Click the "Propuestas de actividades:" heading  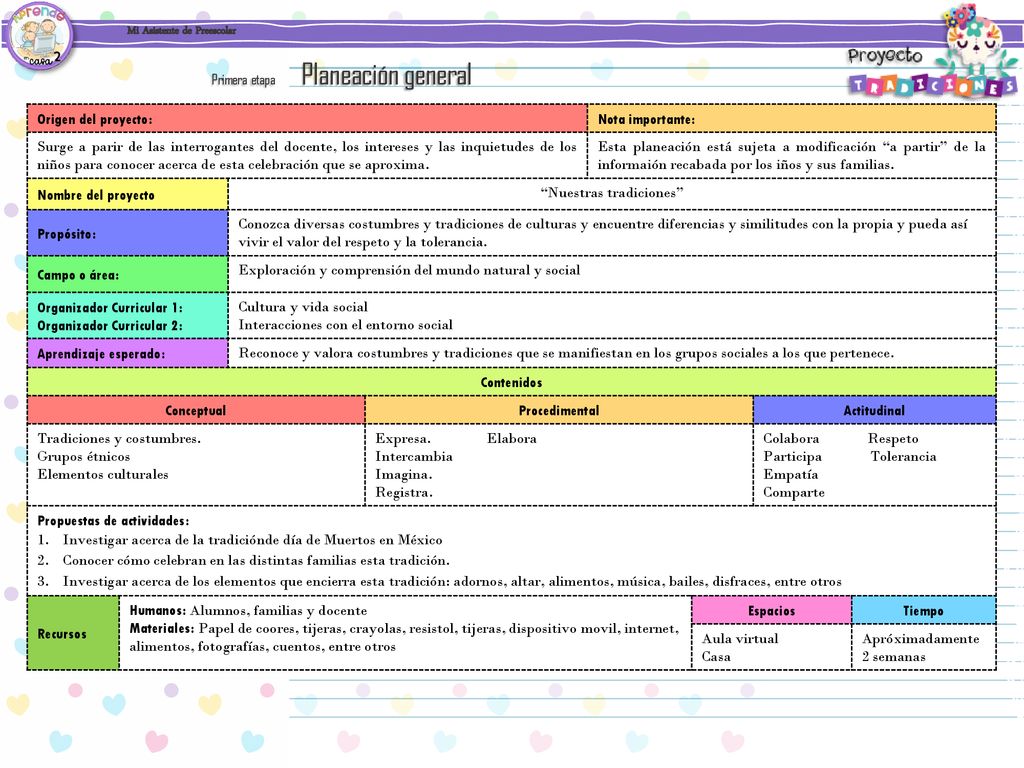[x=113, y=520]
